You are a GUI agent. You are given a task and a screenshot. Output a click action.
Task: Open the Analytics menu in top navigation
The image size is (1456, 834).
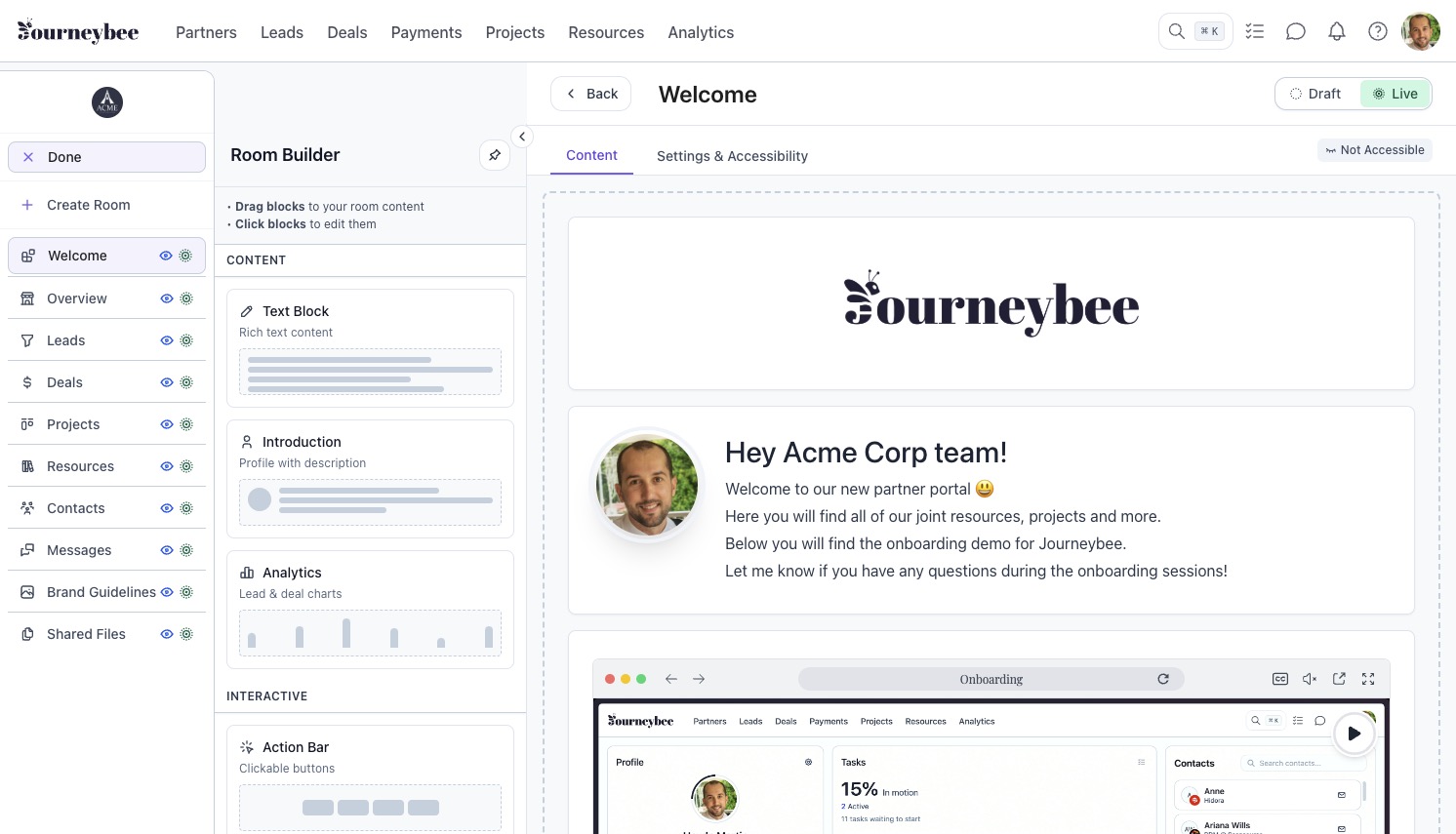[x=701, y=32]
